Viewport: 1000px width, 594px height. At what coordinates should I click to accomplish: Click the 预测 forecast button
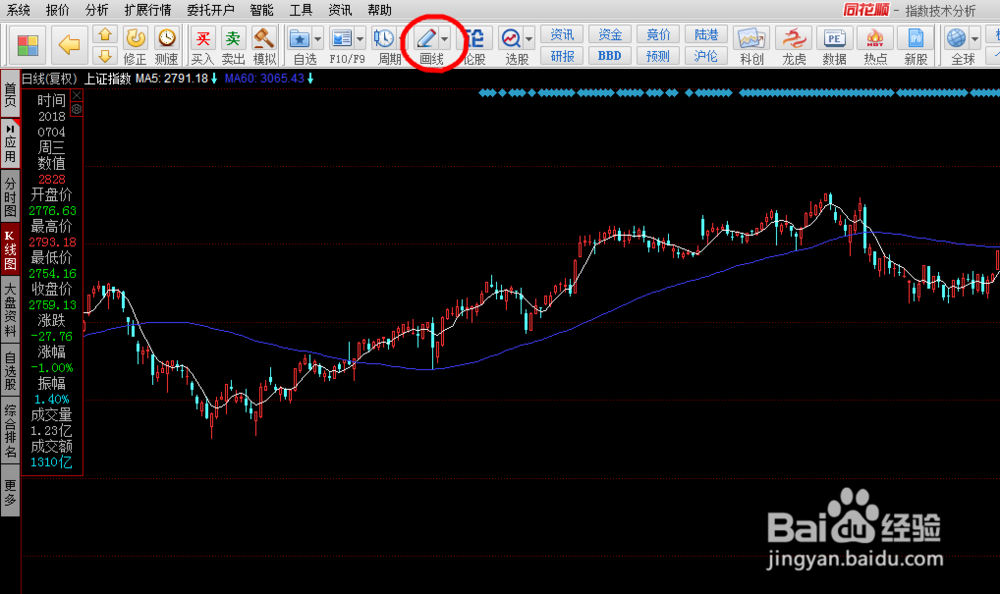pos(658,56)
